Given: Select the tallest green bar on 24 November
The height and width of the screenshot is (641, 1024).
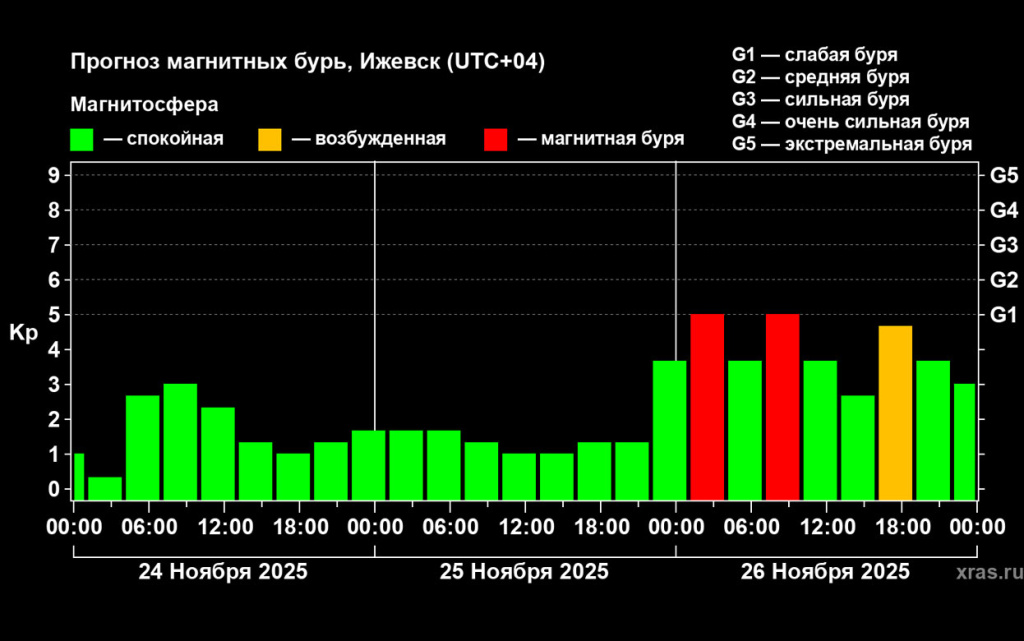Looking at the screenshot, I should (x=180, y=441).
